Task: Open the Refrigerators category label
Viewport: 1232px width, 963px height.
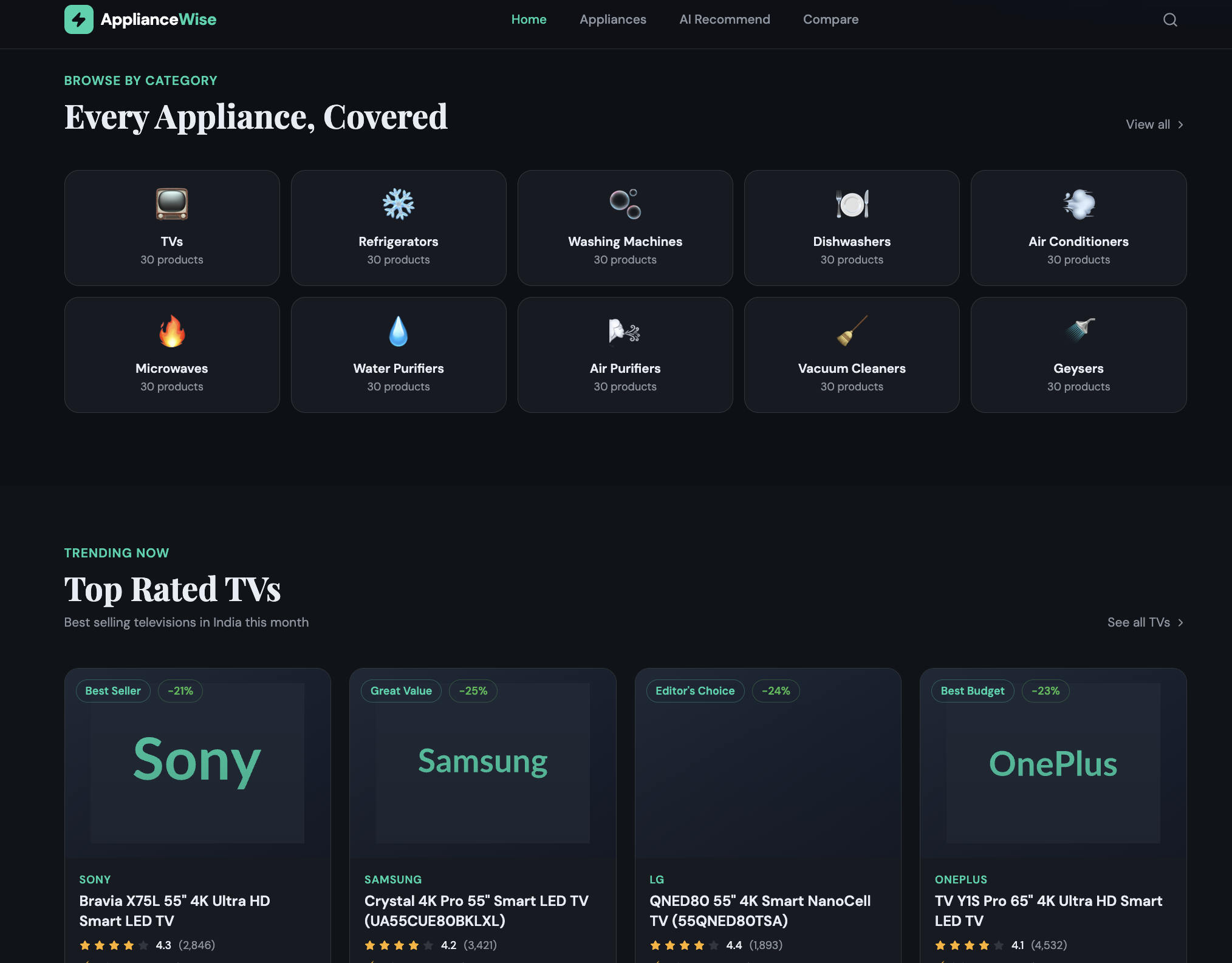Action: [x=399, y=242]
